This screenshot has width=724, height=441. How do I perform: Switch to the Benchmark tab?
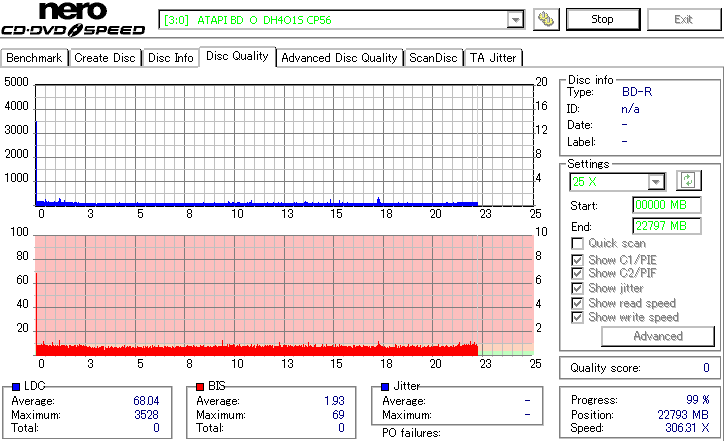[34, 58]
